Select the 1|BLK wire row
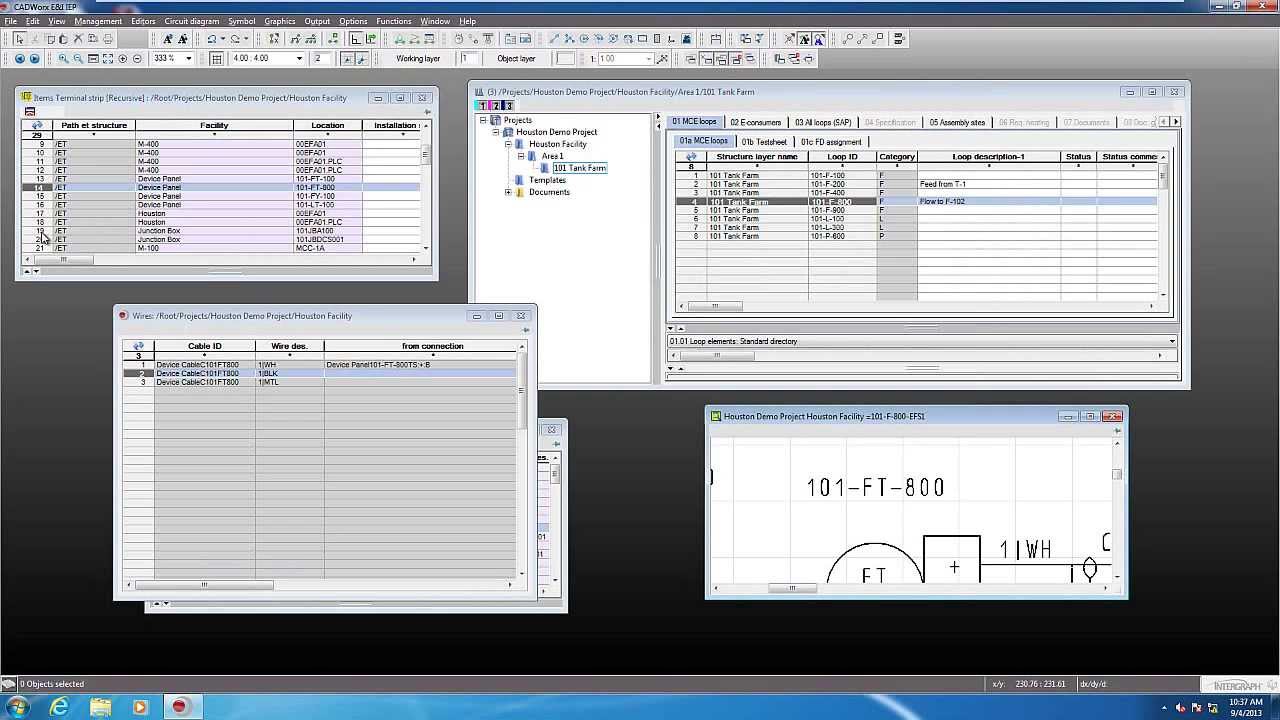Image resolution: width=1280 pixels, height=720 pixels. point(320,373)
